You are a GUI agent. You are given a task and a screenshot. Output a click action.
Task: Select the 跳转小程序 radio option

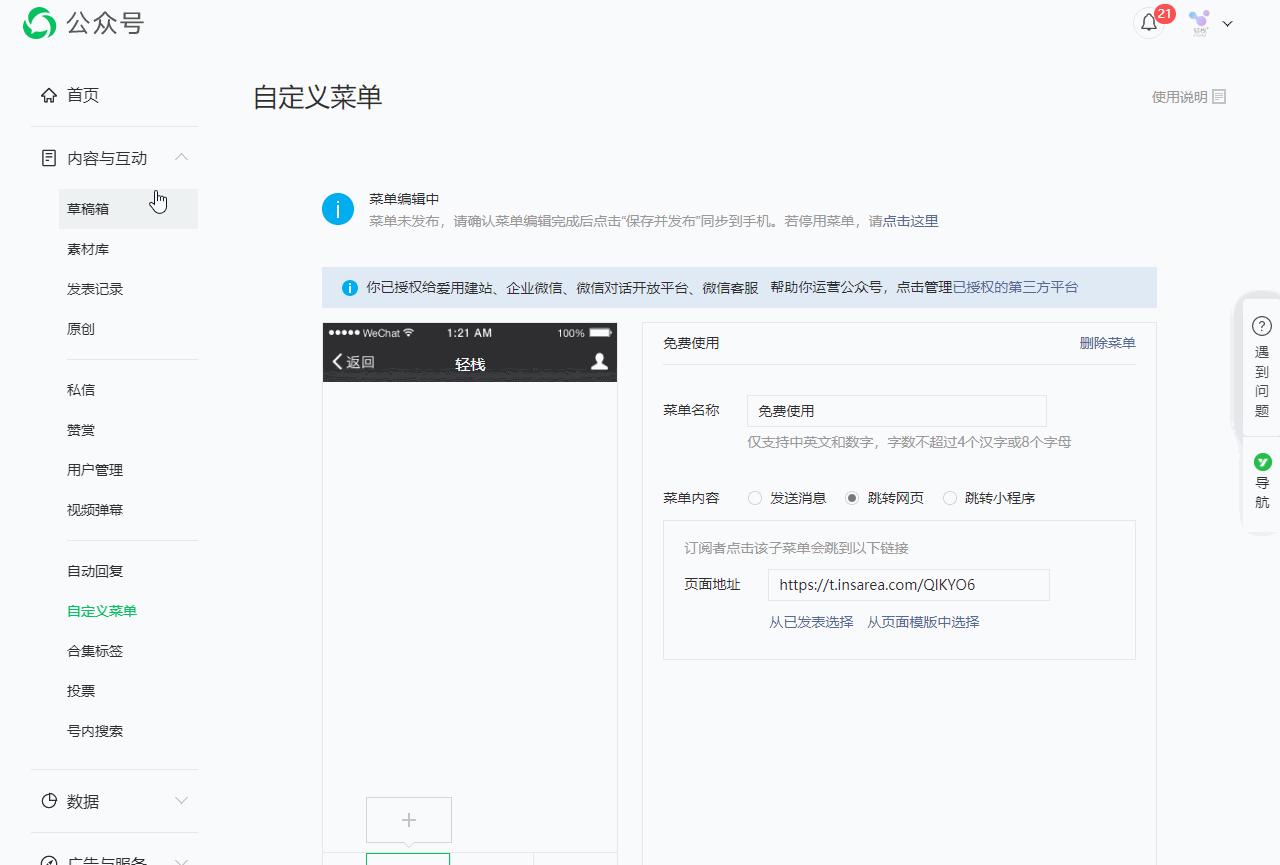pyautogui.click(x=949, y=497)
